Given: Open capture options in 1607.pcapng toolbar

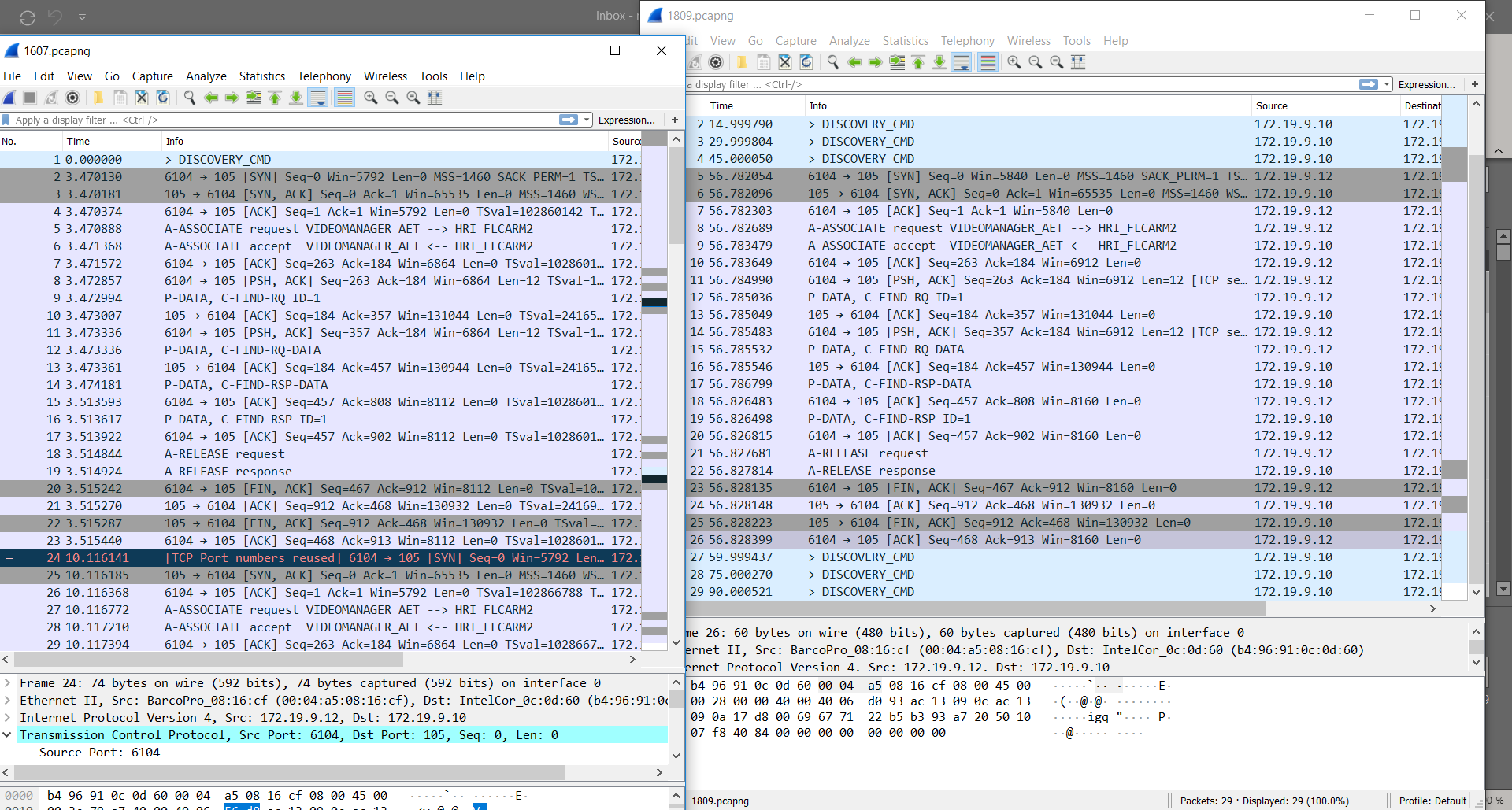Looking at the screenshot, I should 72,98.
